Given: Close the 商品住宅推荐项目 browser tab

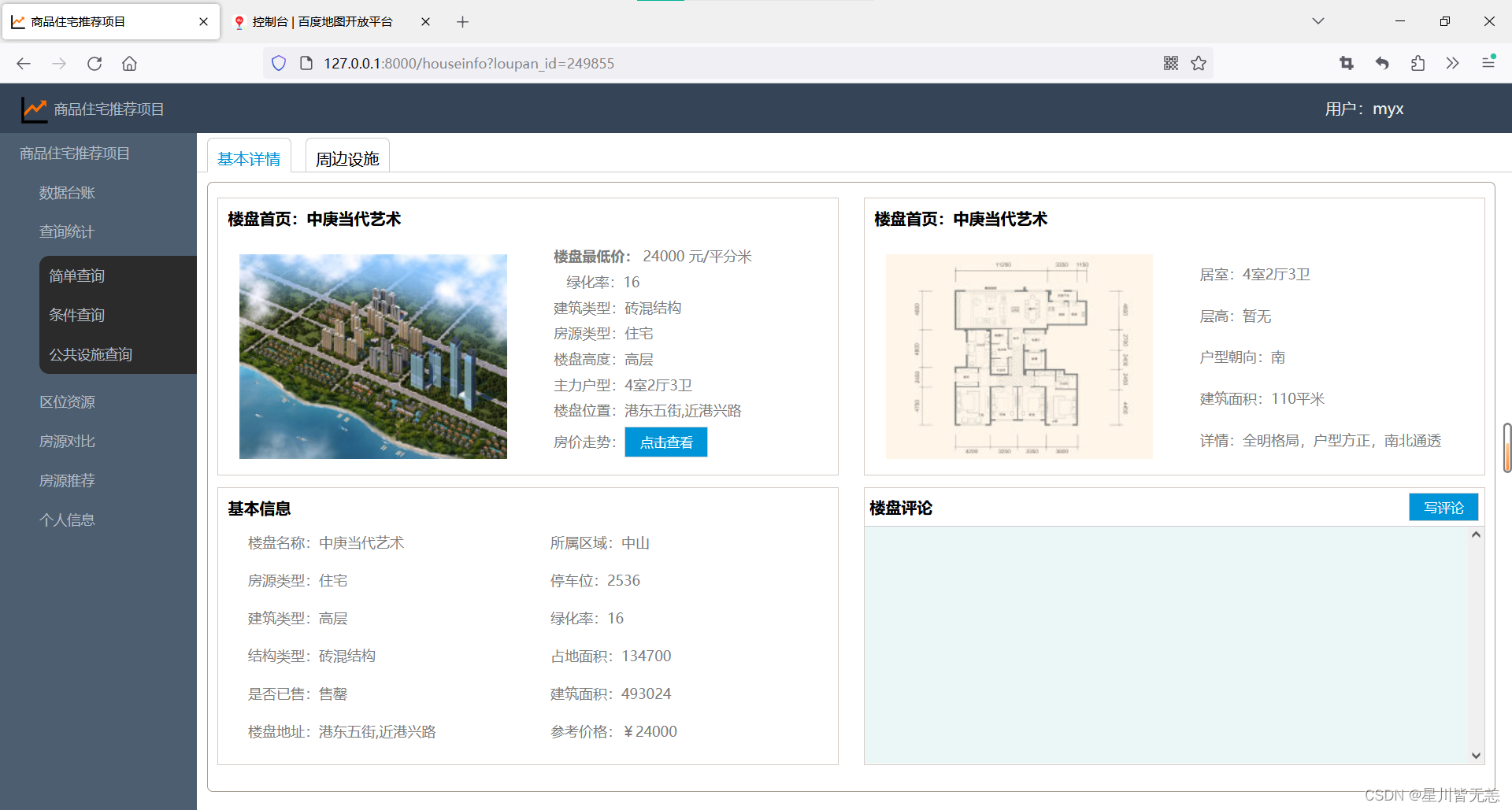Looking at the screenshot, I should coord(203,22).
